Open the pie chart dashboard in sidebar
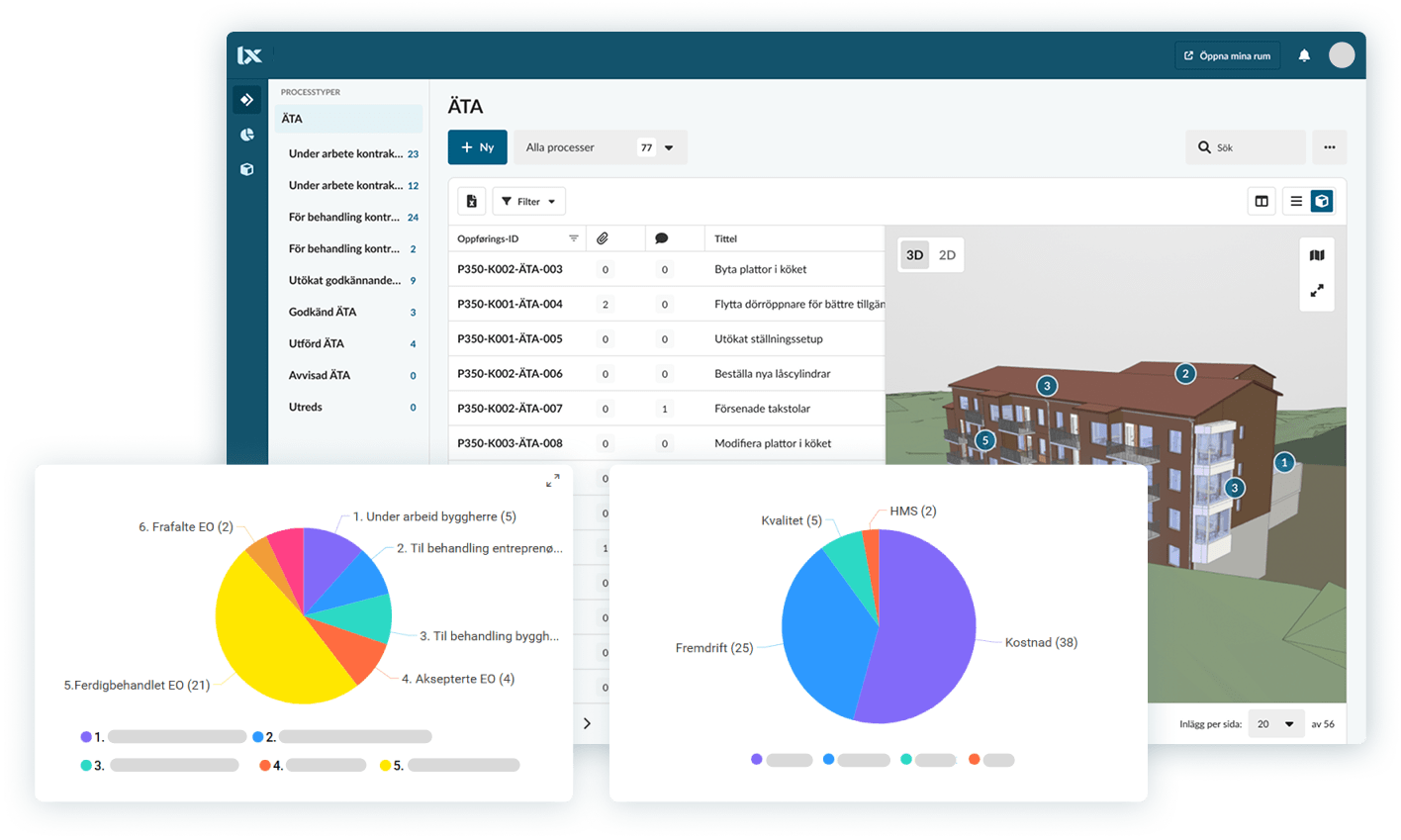1401x840 pixels. pos(247,135)
